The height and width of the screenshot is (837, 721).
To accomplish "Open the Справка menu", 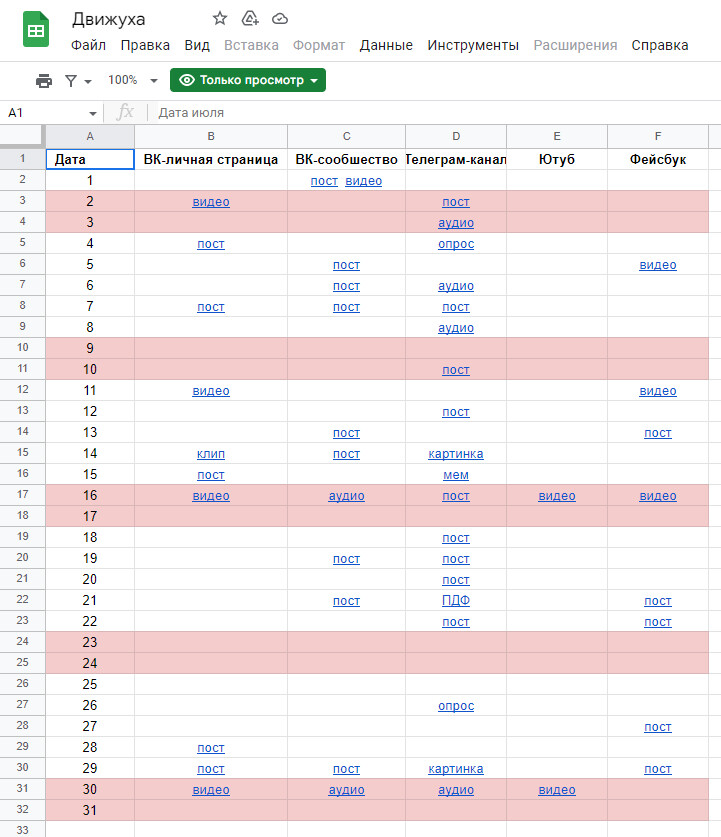I will point(660,45).
